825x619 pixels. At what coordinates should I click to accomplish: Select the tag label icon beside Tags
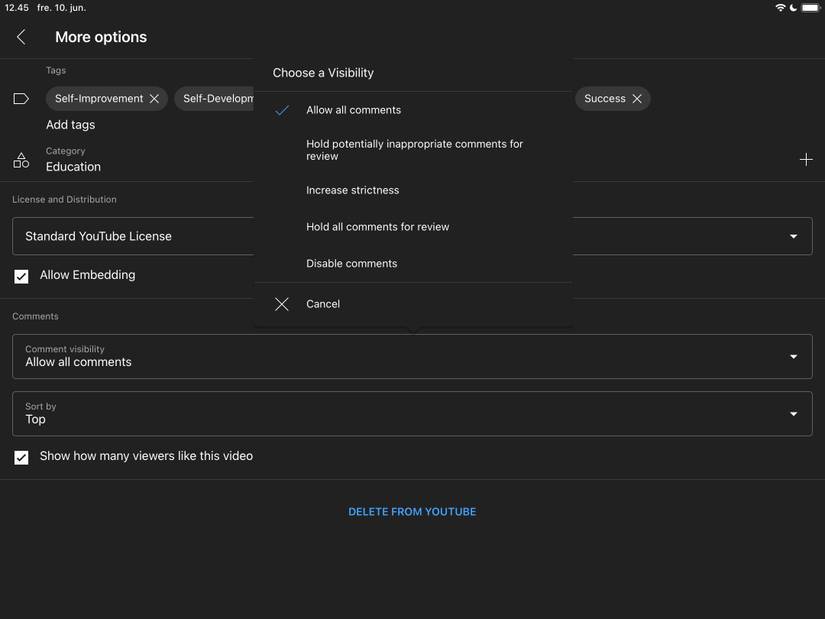[x=20, y=97]
